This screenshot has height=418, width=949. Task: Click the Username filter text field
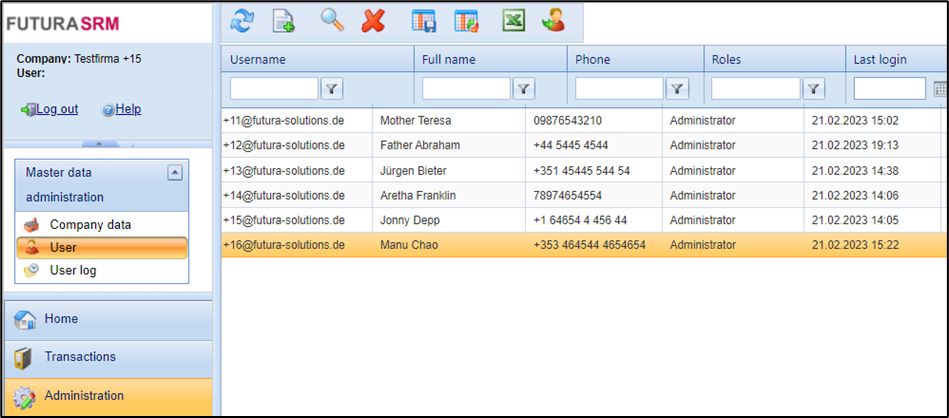tap(274, 89)
